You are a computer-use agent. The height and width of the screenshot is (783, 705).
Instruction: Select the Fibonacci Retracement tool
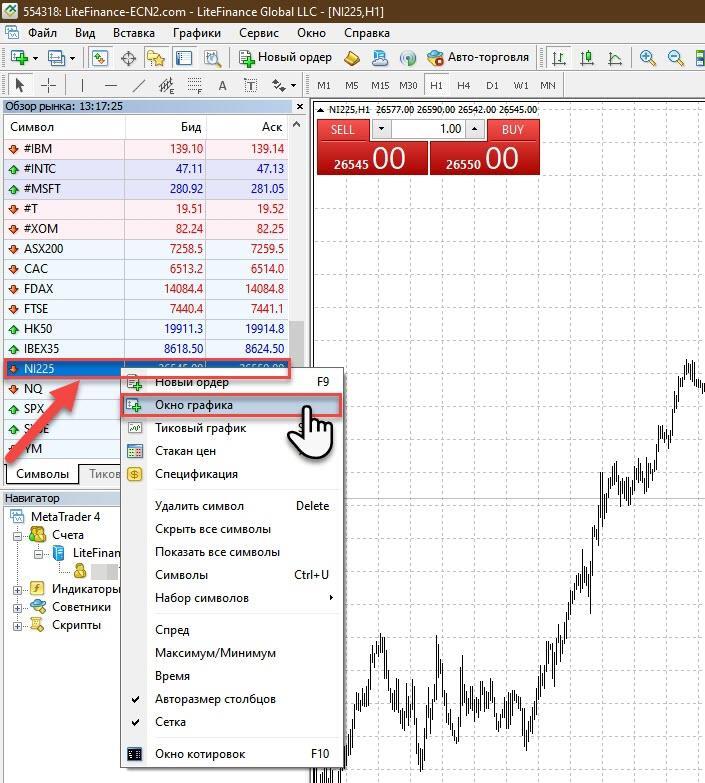[195, 85]
